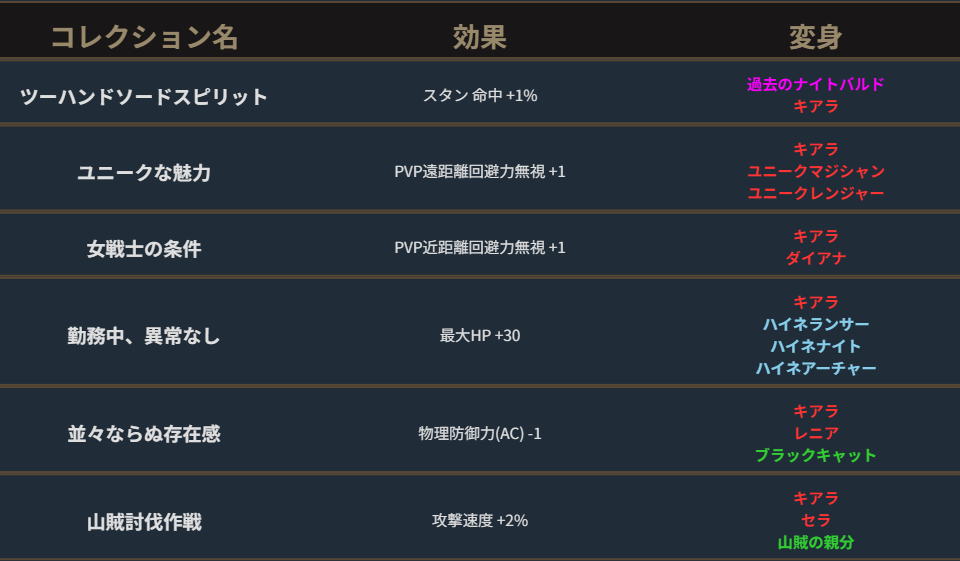Click the ダイアナ transformation name
960x561 pixels.
pos(815,258)
